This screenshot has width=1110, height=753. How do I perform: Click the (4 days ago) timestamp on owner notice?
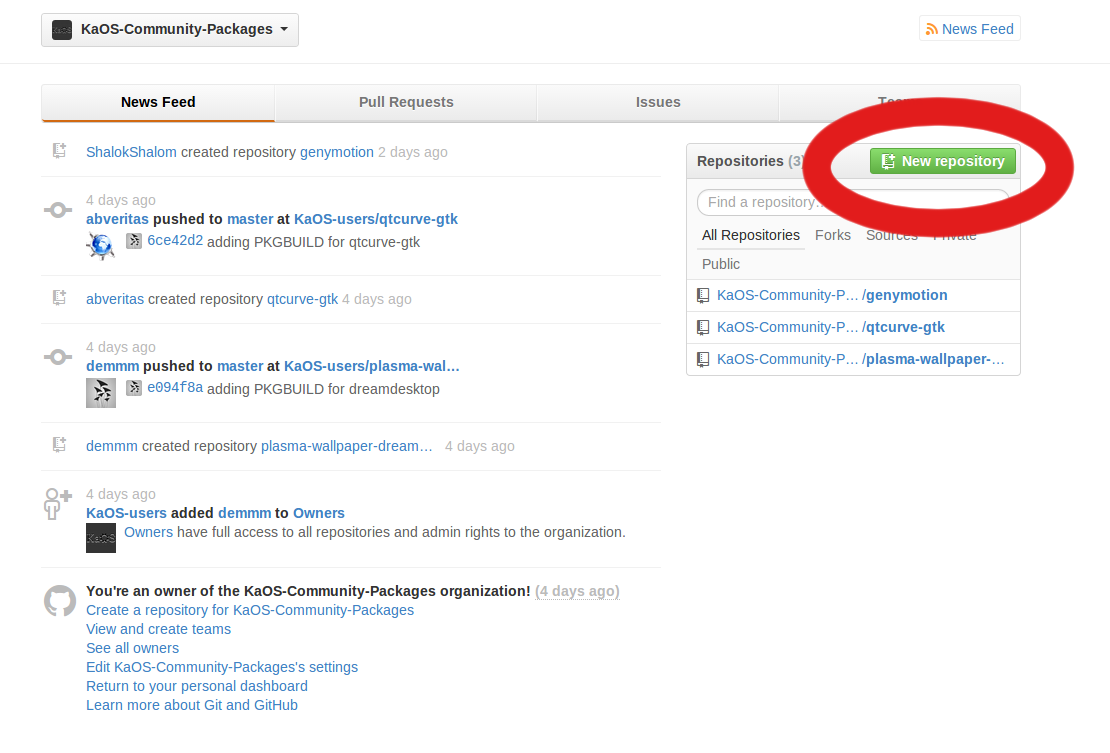click(x=577, y=591)
